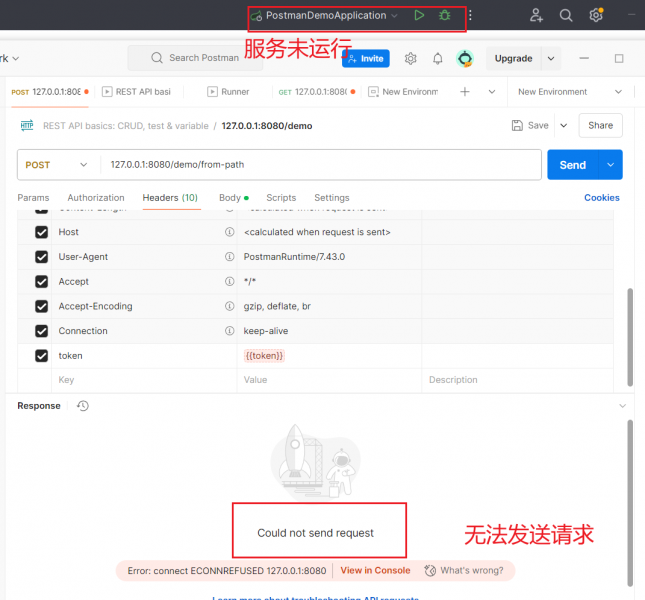
Task: Click What's wrong? link
Action: pyautogui.click(x=472, y=571)
